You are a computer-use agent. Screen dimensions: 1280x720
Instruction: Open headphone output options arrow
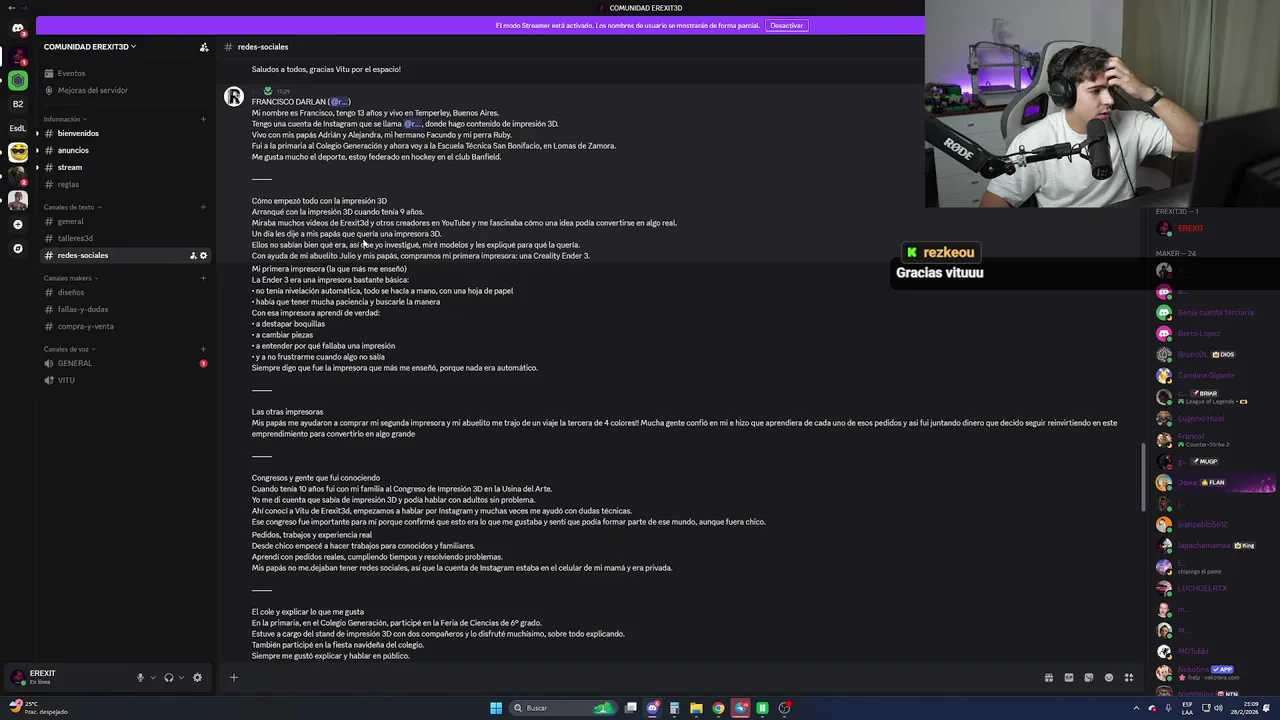click(182, 677)
